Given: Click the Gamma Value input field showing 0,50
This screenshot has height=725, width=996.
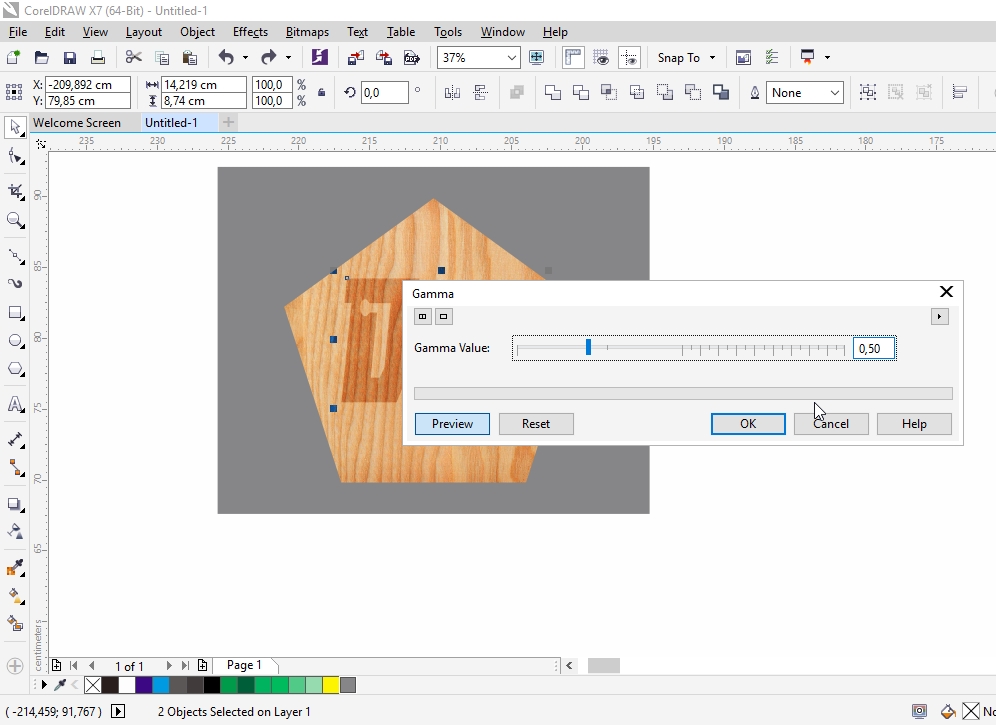Looking at the screenshot, I should coord(871,347).
